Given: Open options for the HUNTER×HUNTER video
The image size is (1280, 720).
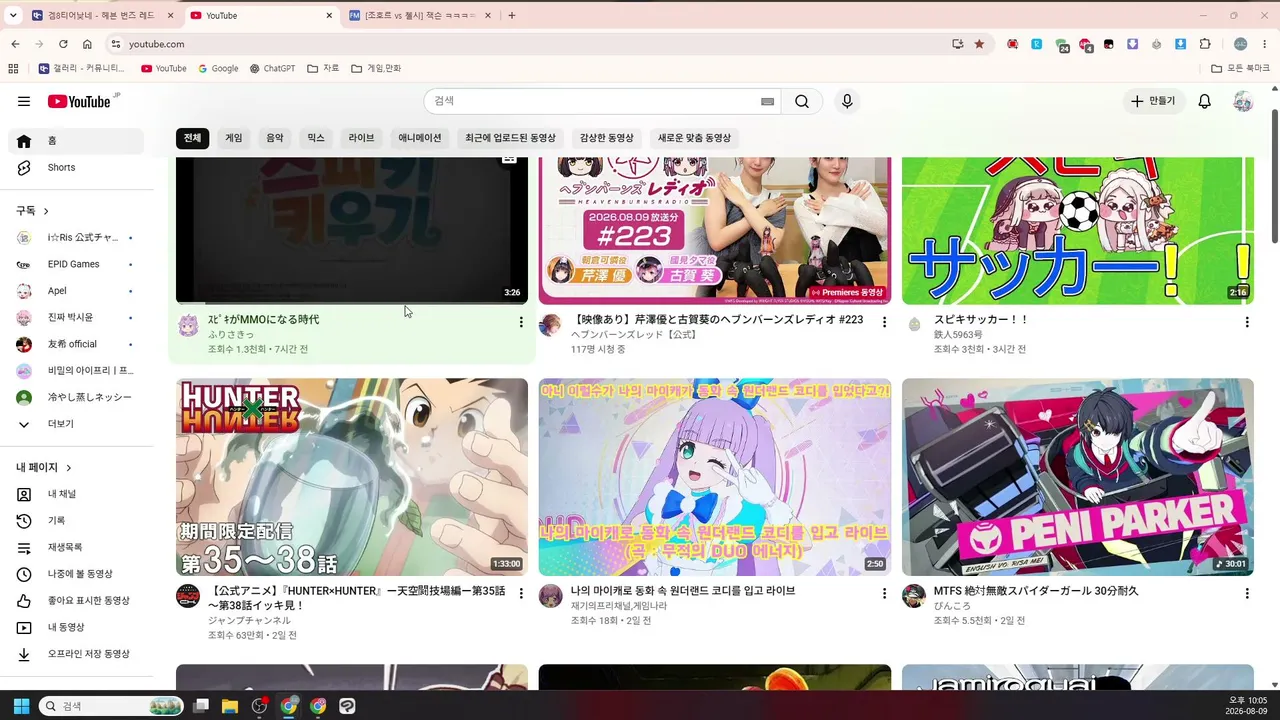Looking at the screenshot, I should pyautogui.click(x=521, y=593).
